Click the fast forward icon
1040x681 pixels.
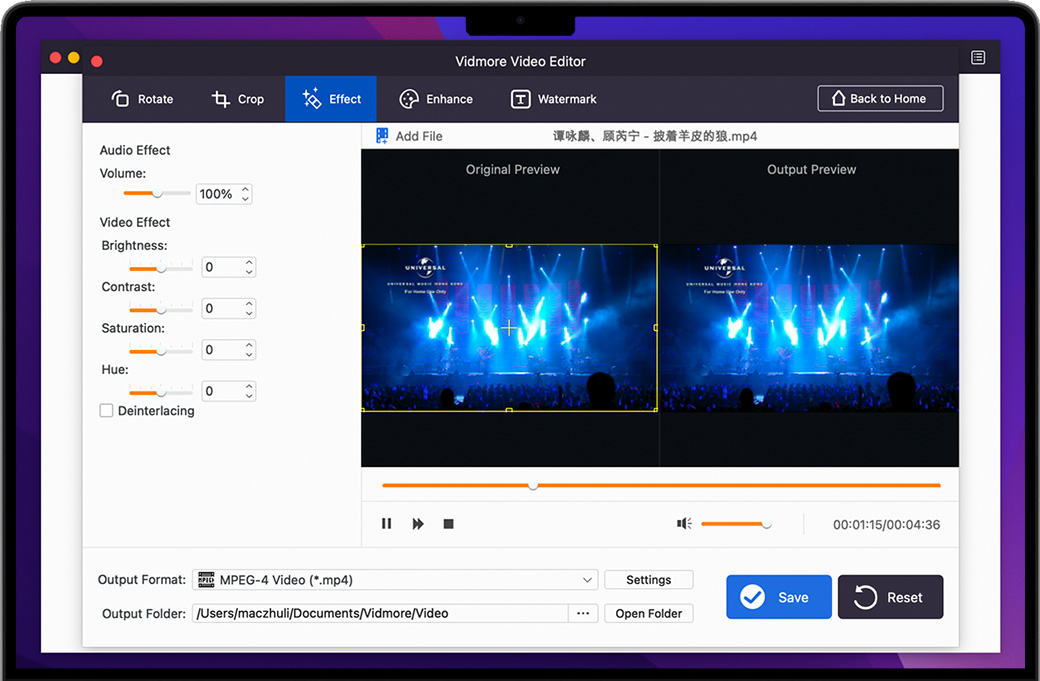(x=418, y=524)
